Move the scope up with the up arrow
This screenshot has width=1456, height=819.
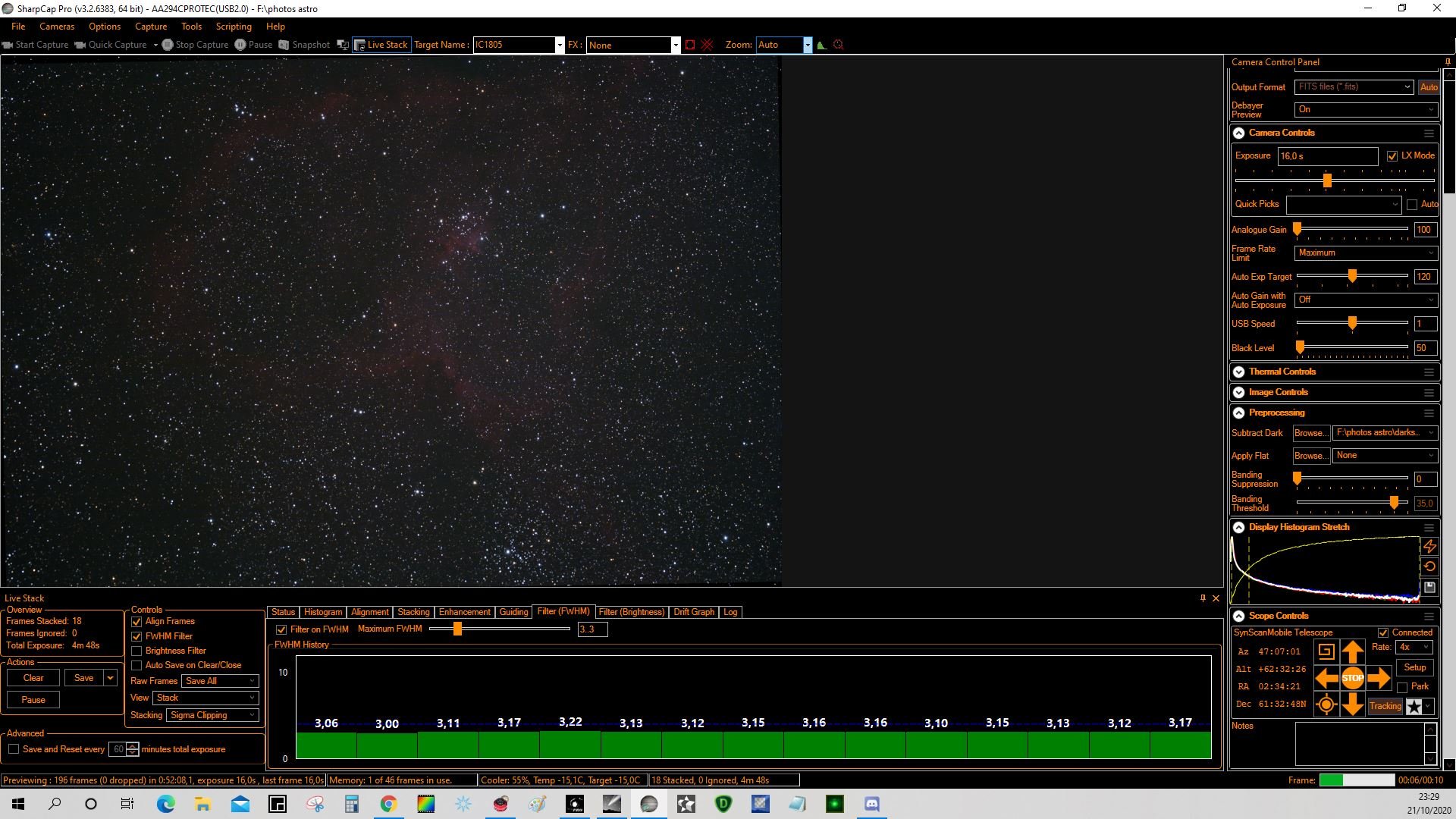tap(1352, 652)
